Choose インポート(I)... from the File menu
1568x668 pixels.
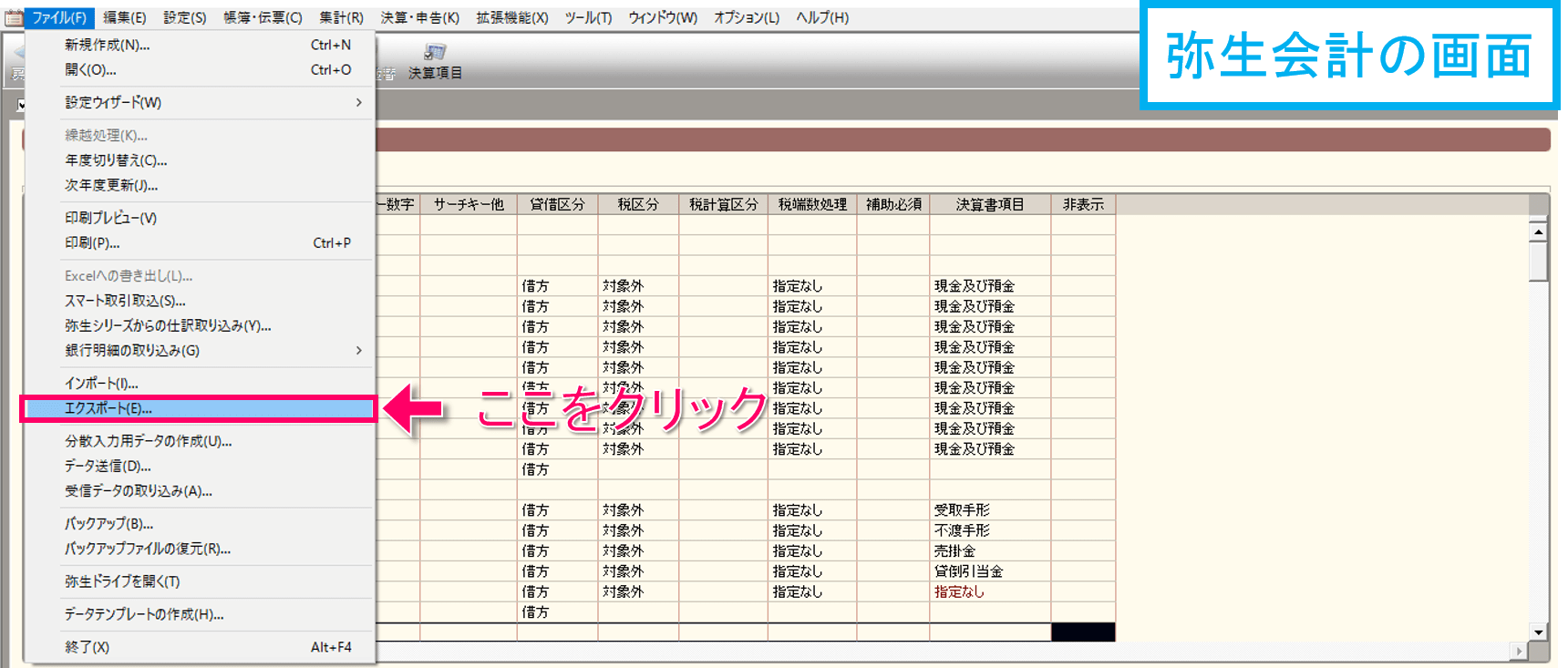point(200,384)
